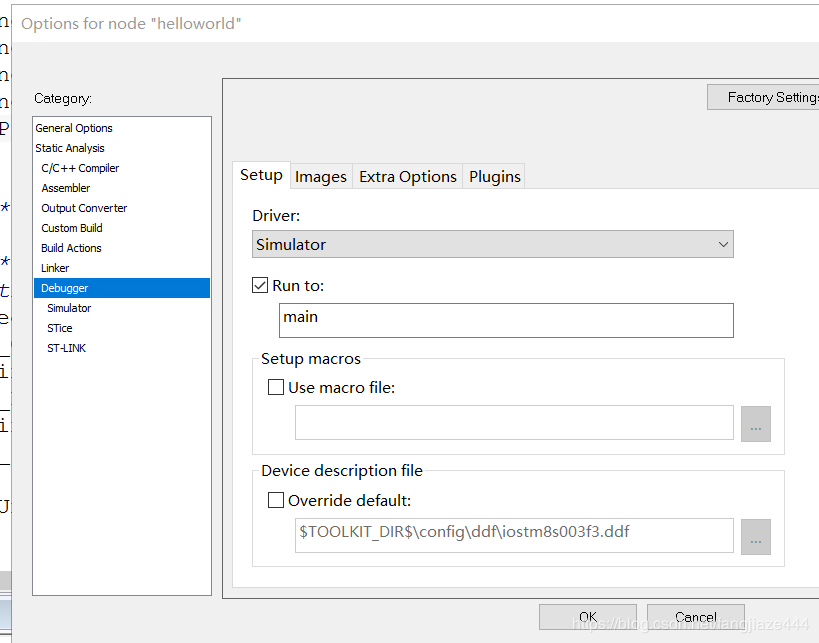Open the Driver dropdown showing Simulator

tap(492, 244)
